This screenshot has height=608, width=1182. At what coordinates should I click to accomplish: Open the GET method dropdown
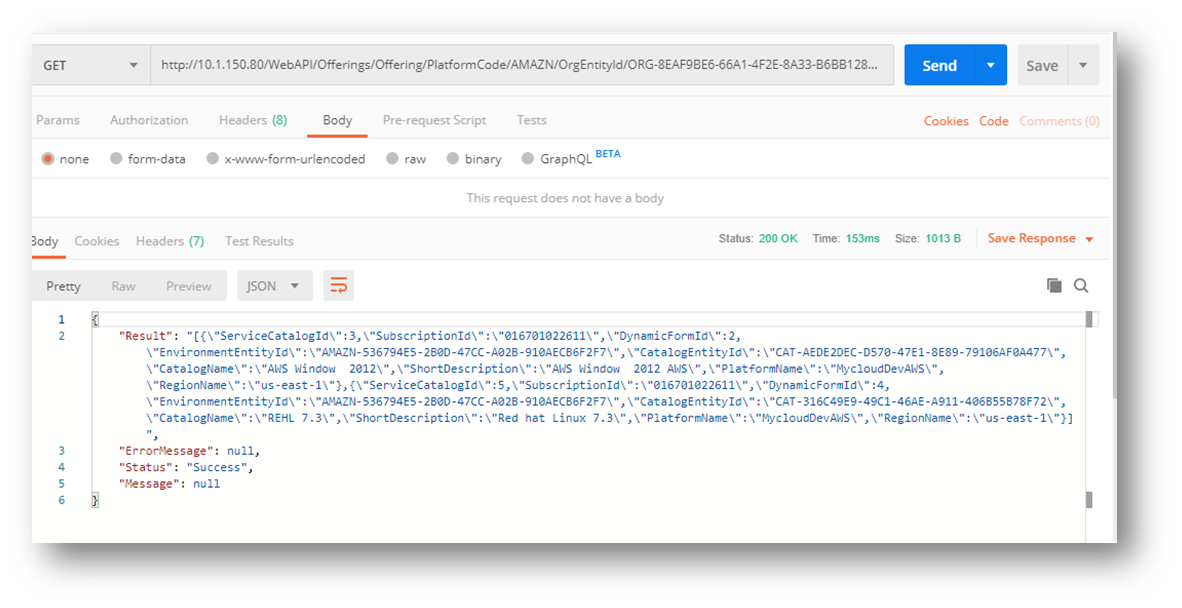coord(90,66)
